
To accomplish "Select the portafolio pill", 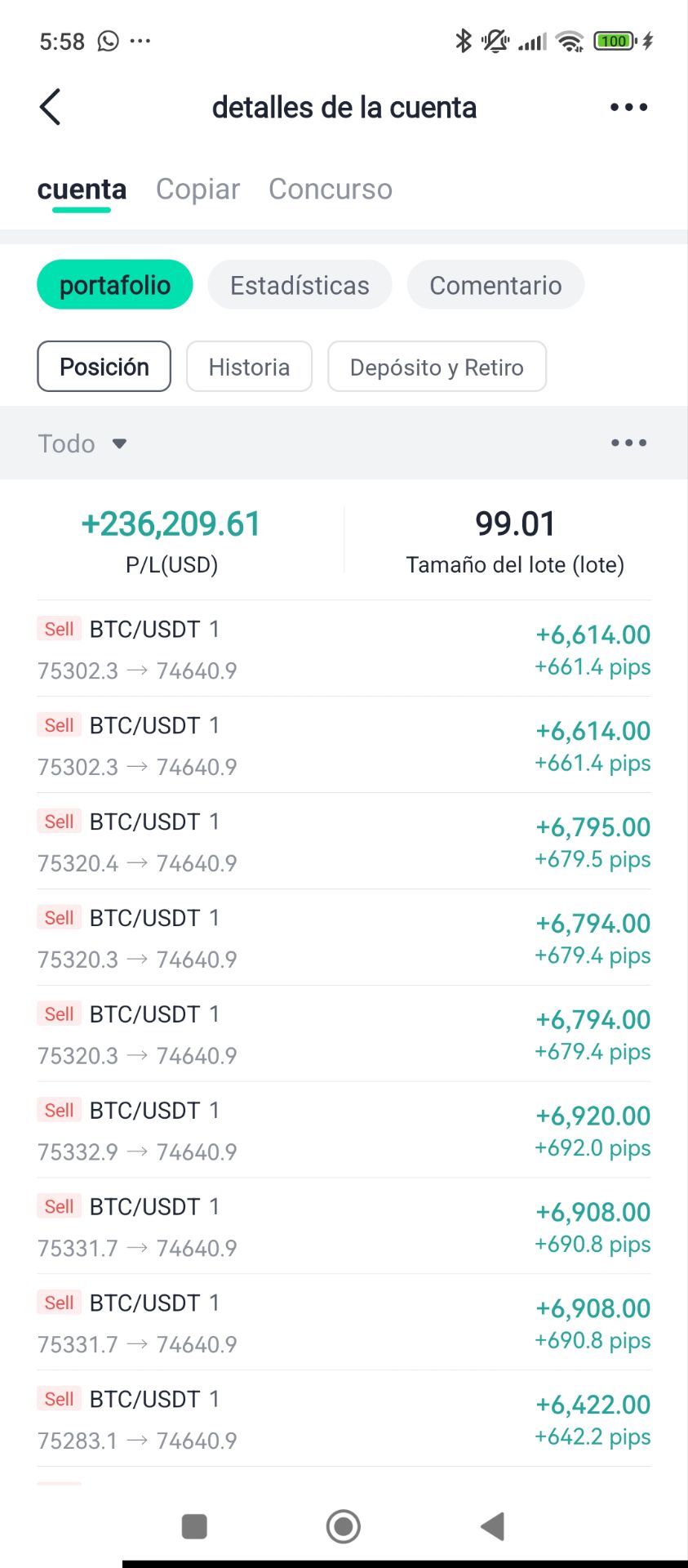I will coord(115,285).
